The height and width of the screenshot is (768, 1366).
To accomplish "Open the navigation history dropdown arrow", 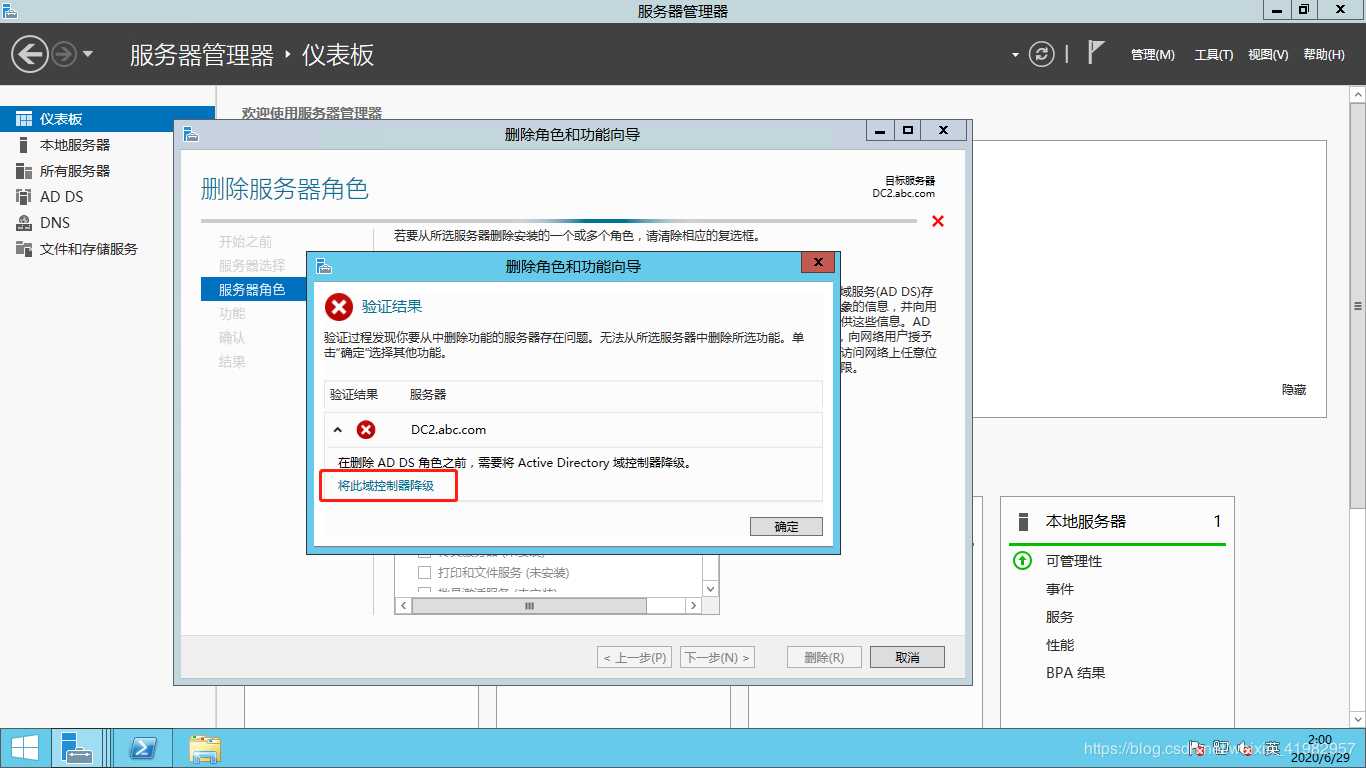I will pos(88,54).
